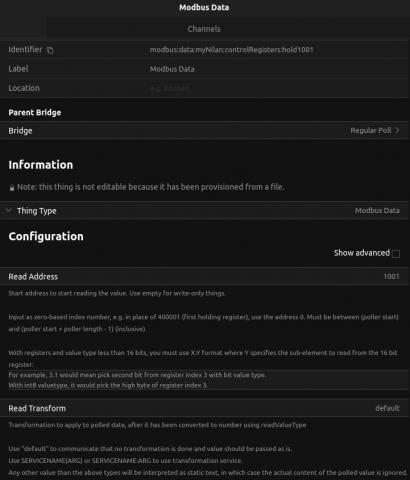Image resolution: width=410 pixels, height=480 pixels.
Task: Click the Read Address field label
Action: pyautogui.click(x=33, y=277)
